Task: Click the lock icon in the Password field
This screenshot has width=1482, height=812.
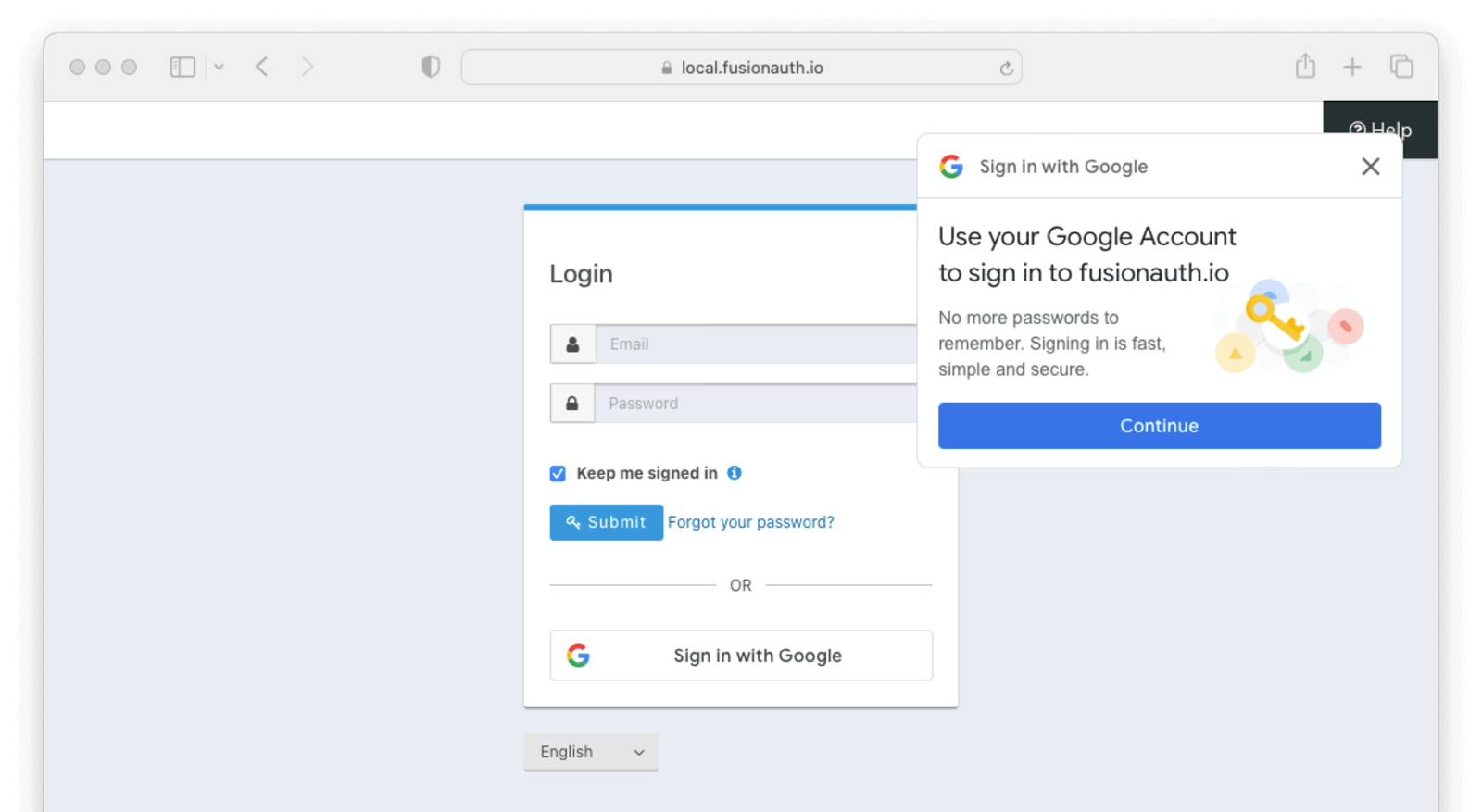Action: (572, 403)
